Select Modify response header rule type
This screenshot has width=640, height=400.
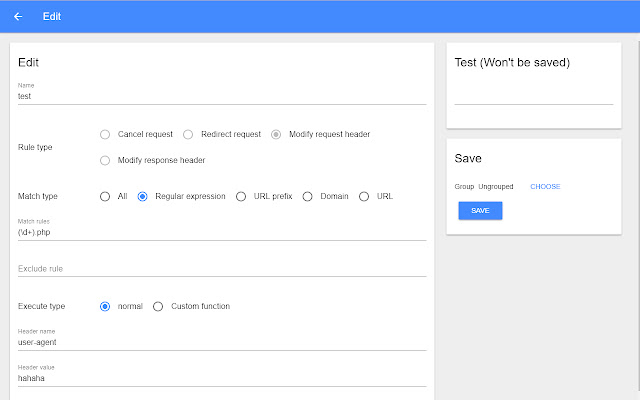(105, 160)
